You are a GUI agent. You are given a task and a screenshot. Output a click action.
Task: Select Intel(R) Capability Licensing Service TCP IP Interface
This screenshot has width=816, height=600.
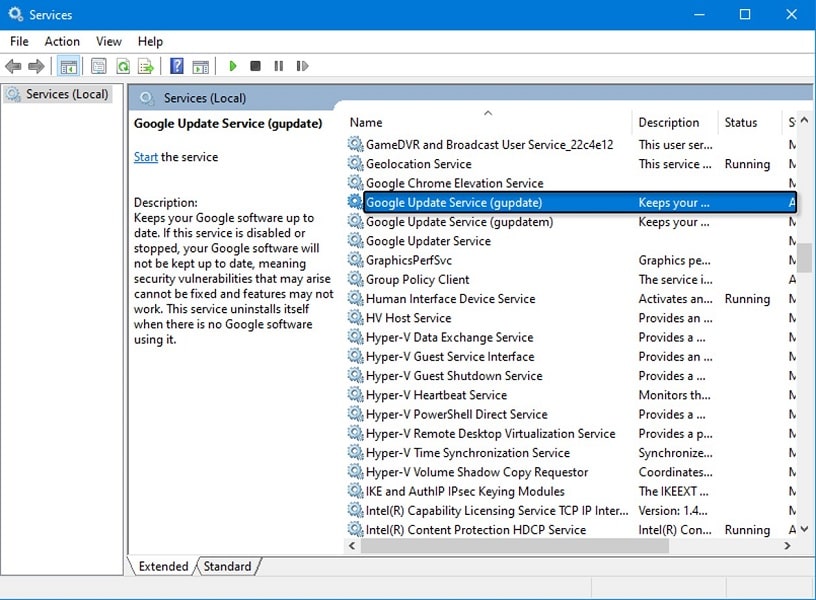tap(571, 510)
